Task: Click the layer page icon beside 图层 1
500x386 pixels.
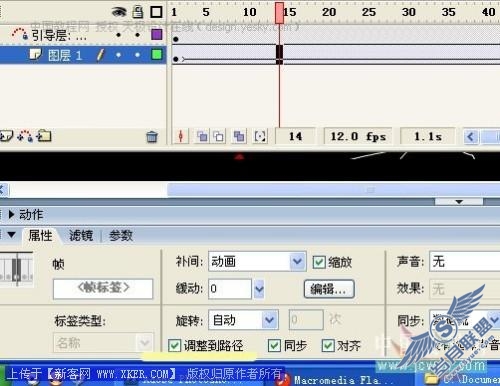Action: [x=35, y=54]
